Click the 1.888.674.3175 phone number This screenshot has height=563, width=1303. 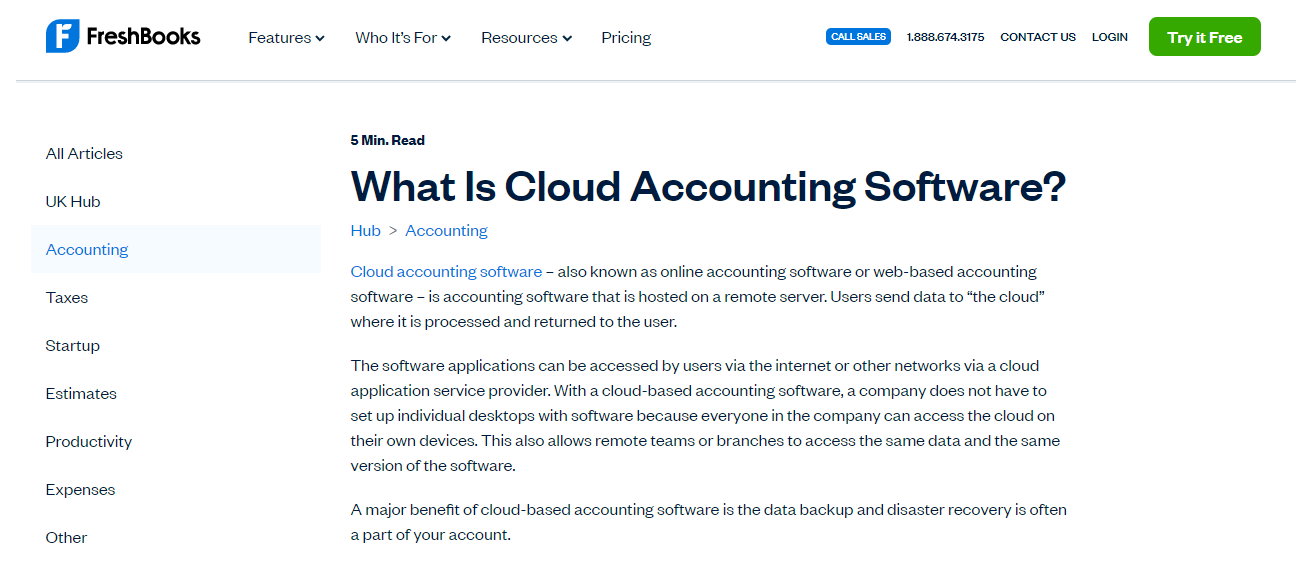[x=945, y=37]
